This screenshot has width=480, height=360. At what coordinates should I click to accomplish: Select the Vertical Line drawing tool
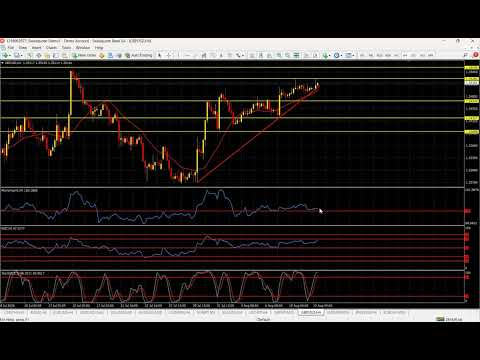point(178,55)
